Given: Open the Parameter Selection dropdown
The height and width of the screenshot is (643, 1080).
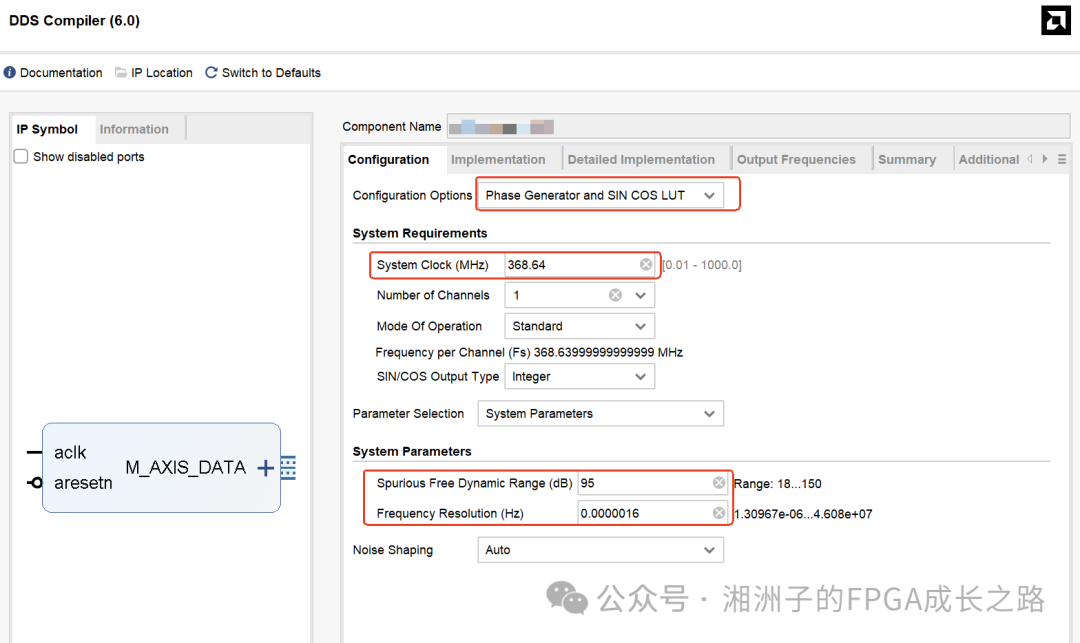Looking at the screenshot, I should (601, 414).
